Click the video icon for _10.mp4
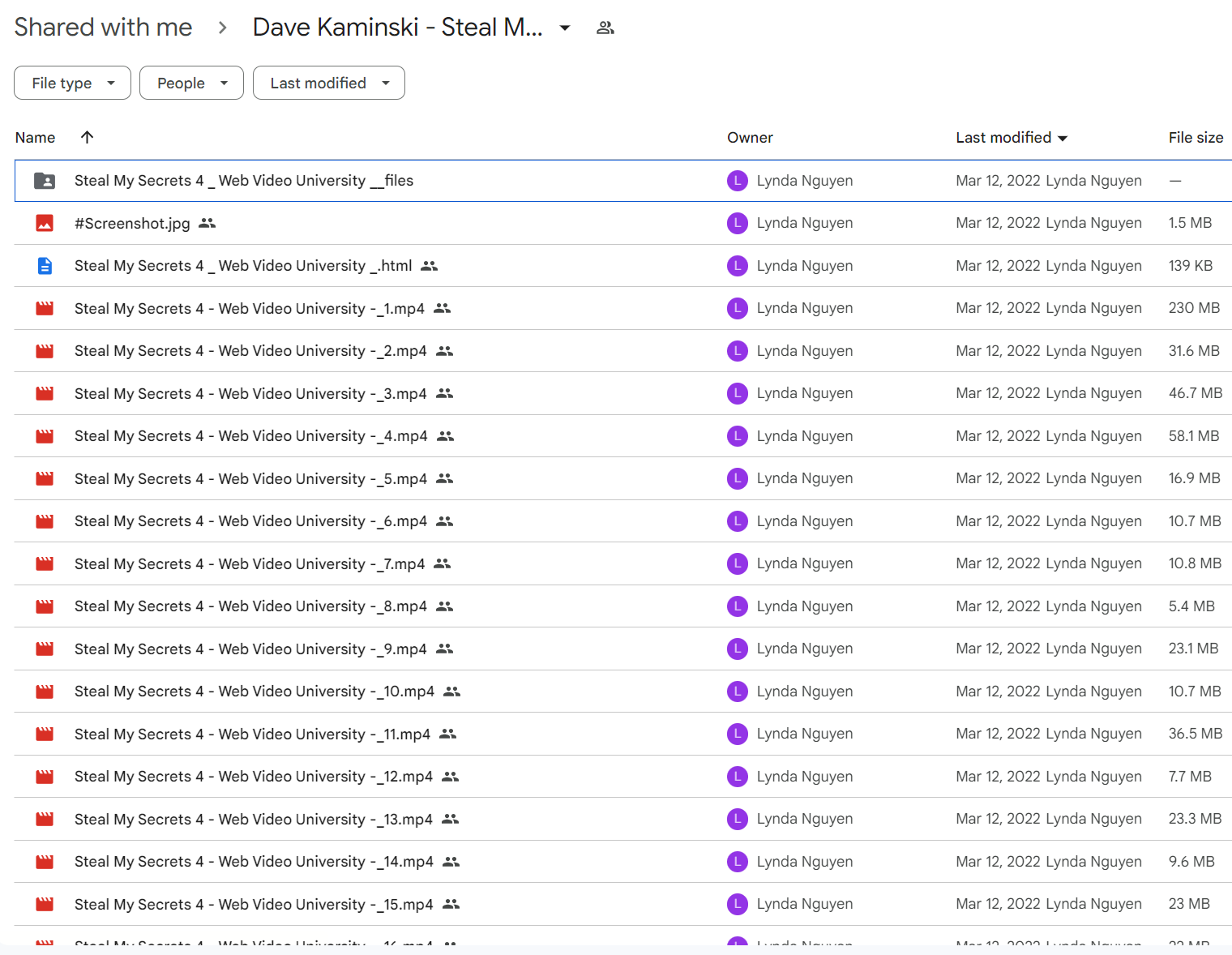 [x=45, y=692]
